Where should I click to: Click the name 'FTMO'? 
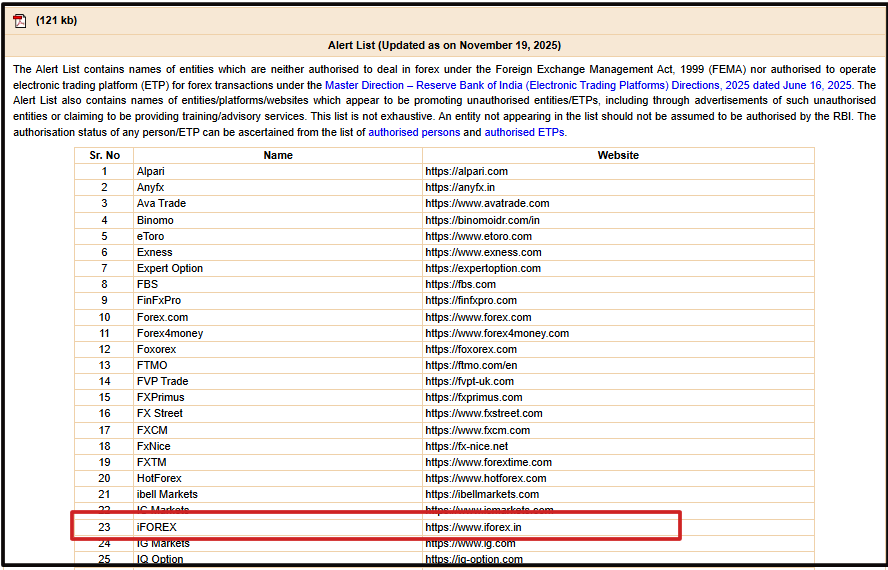pos(152,365)
